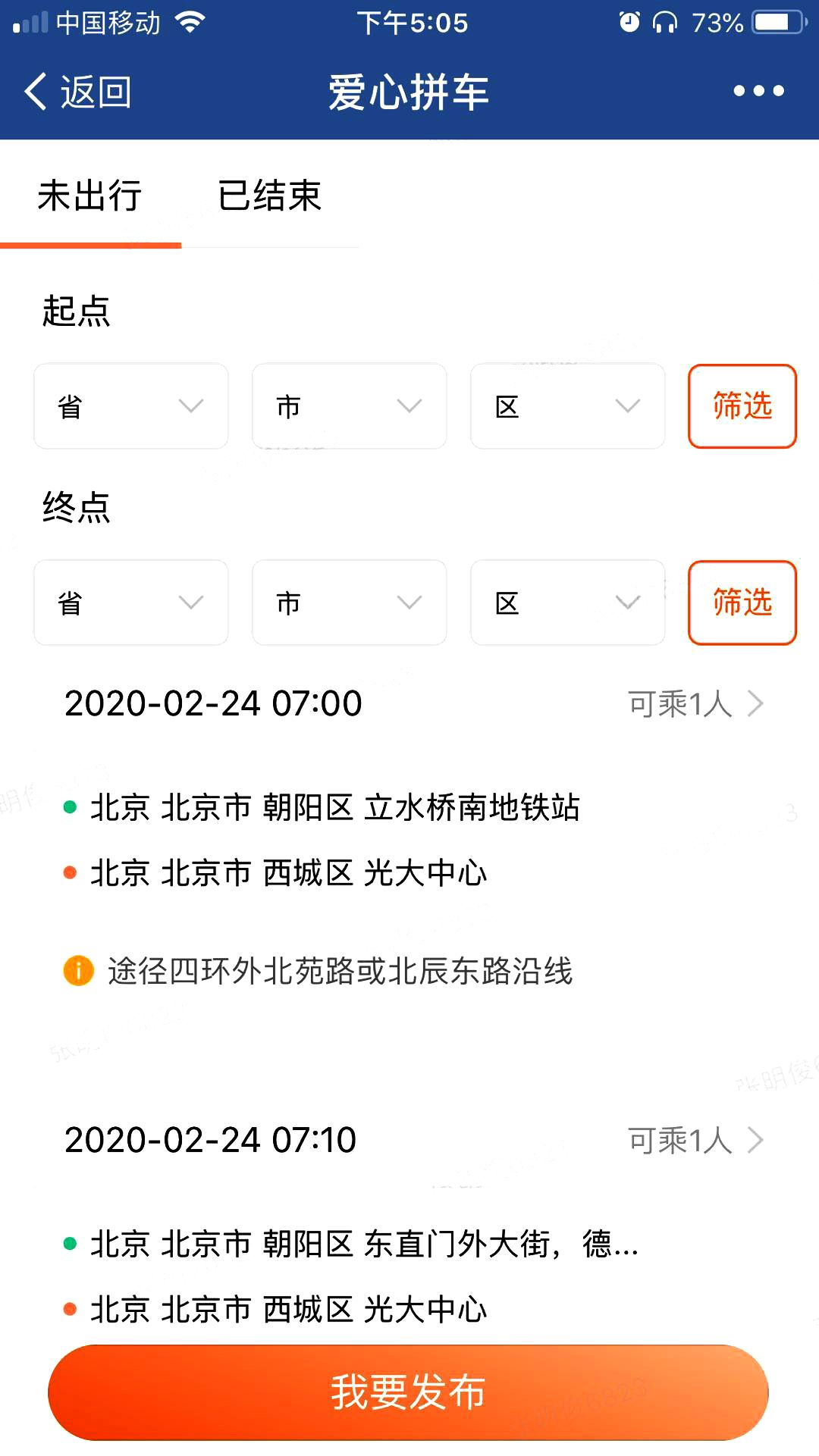Viewport: 819px width, 1456px height.
Task: Expand the start point district dropdown
Action: point(567,406)
